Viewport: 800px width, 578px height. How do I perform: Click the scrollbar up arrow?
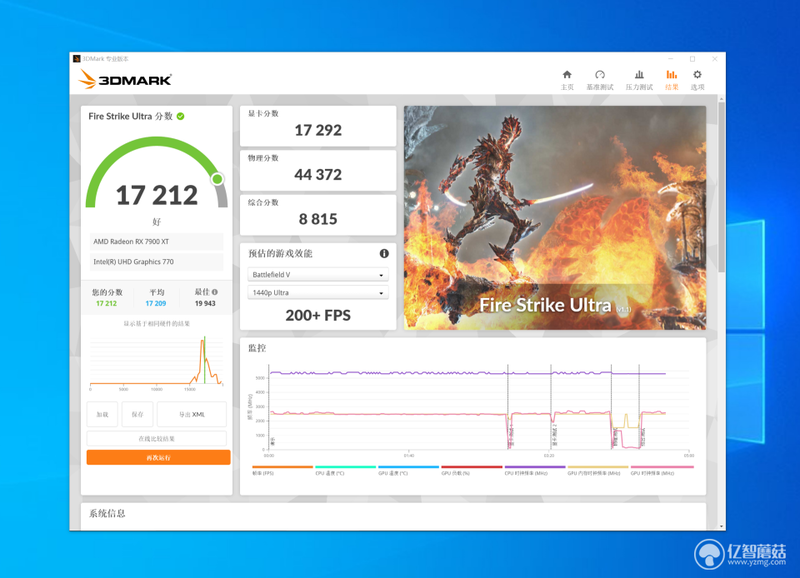[x=721, y=98]
